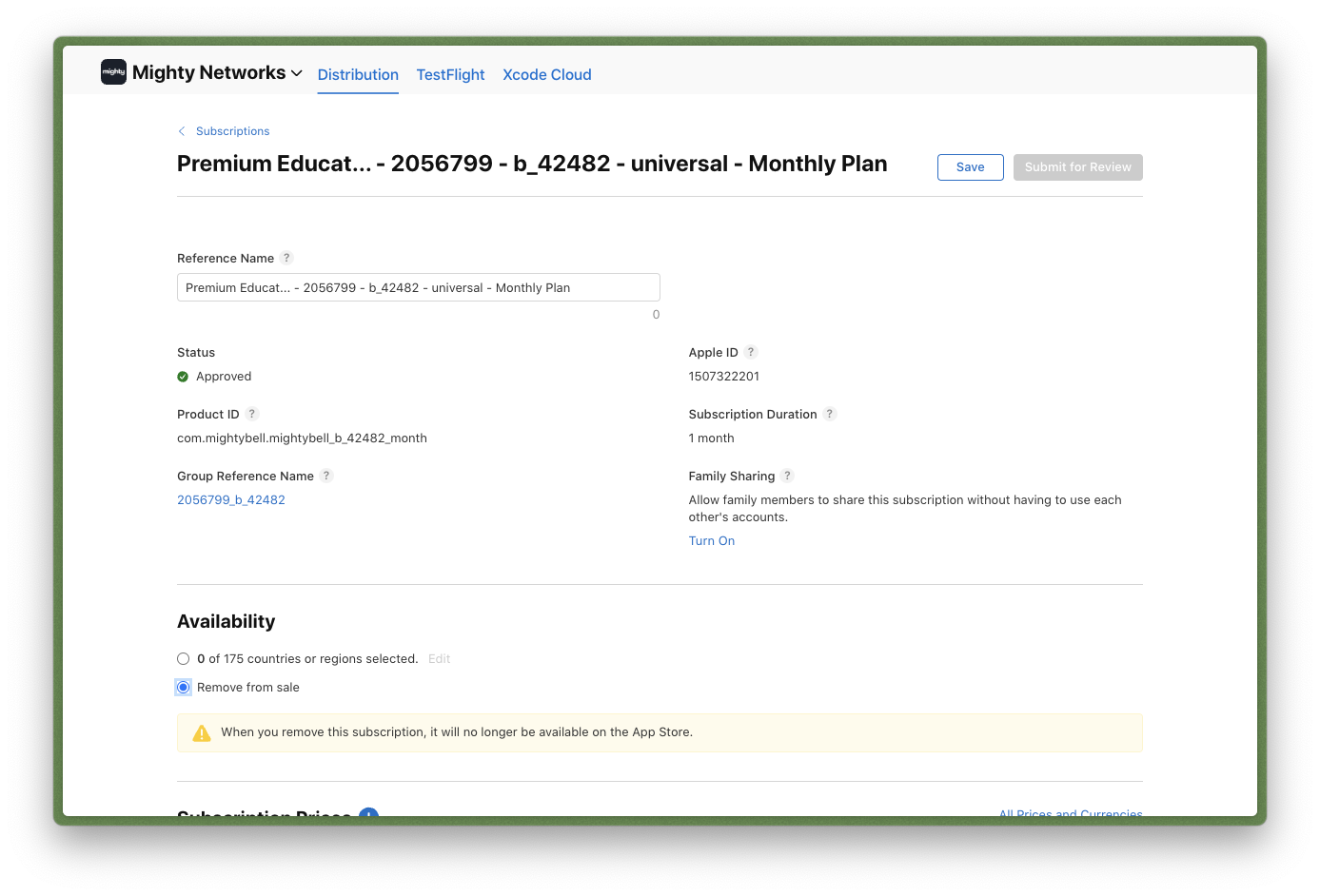Click inside the Reference Name text field
This screenshot has height=896, width=1320.
point(419,287)
